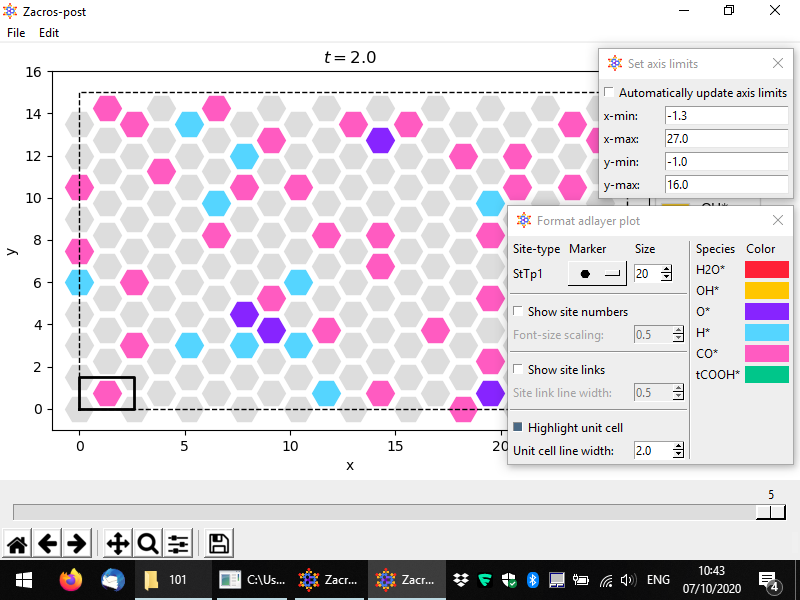The height and width of the screenshot is (600, 800).
Task: Open the Configure subplots sliders icon
Action: 178,544
